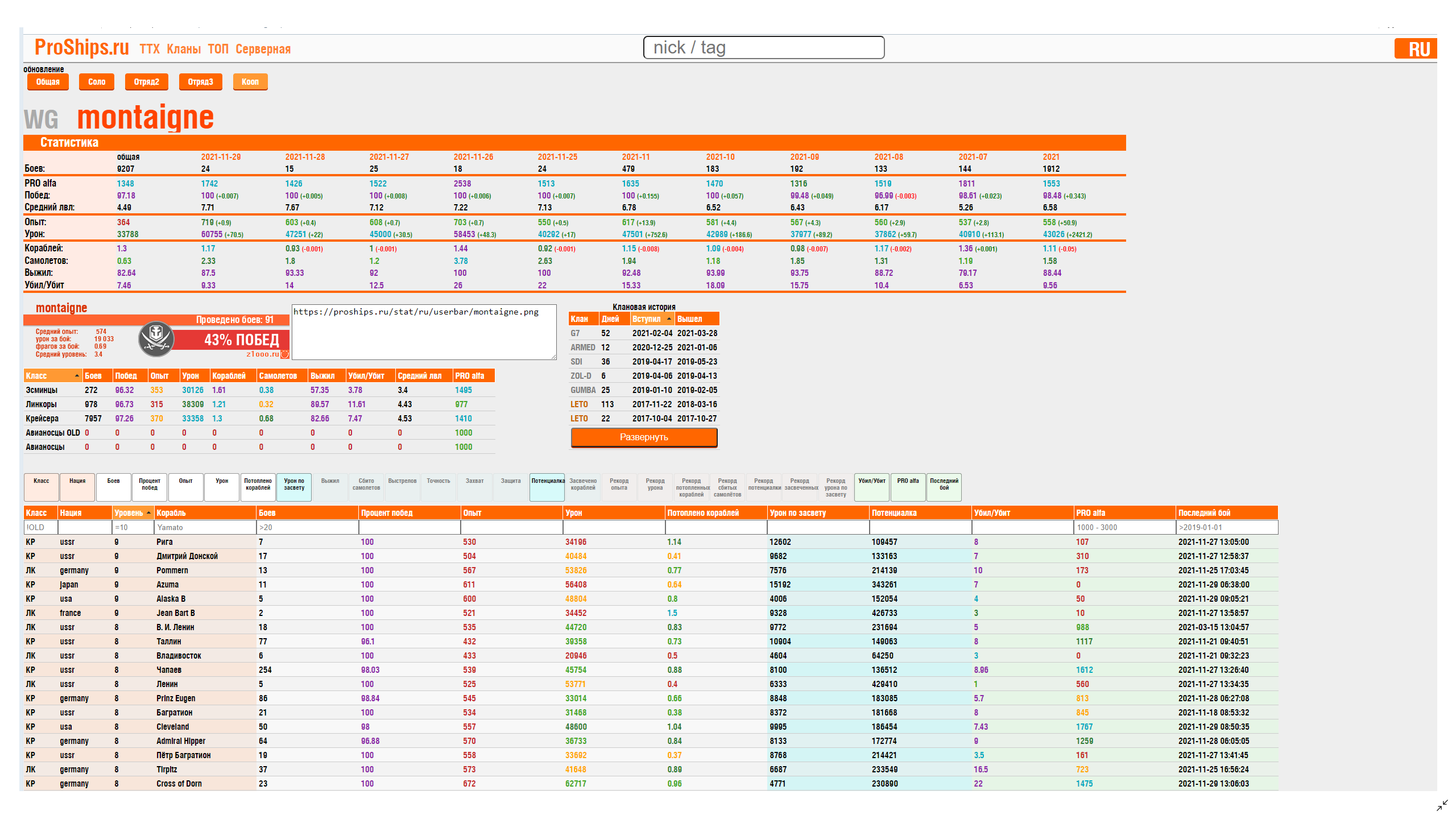Open the Кооп stats tab
This screenshot has height=819, width=1456.
(x=250, y=82)
